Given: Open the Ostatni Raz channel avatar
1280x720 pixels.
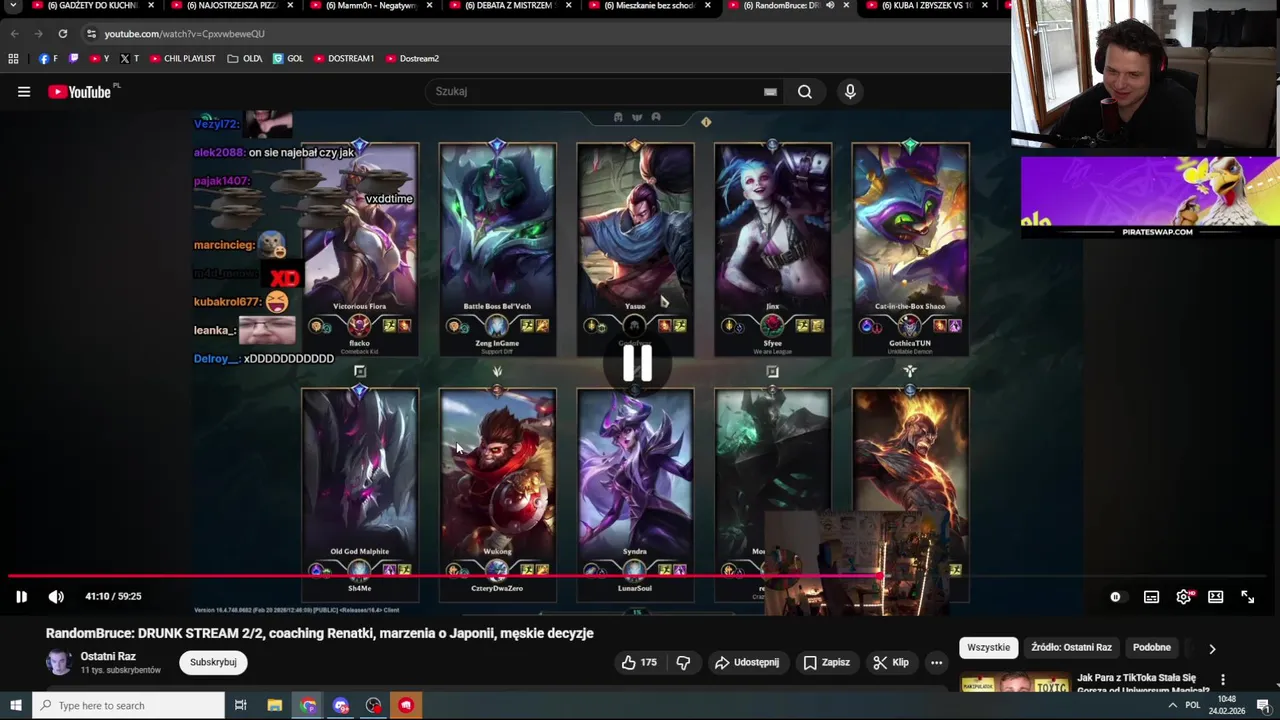Looking at the screenshot, I should [59, 662].
